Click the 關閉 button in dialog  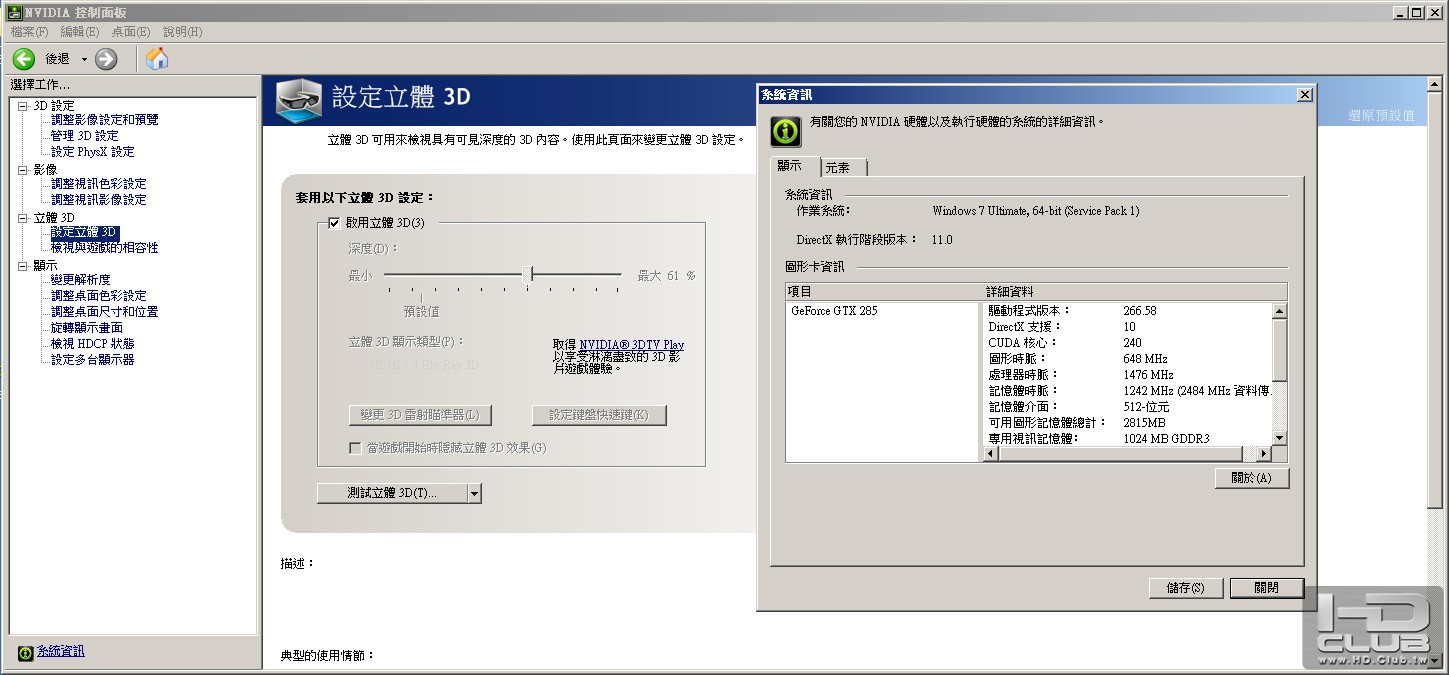tap(1267, 588)
